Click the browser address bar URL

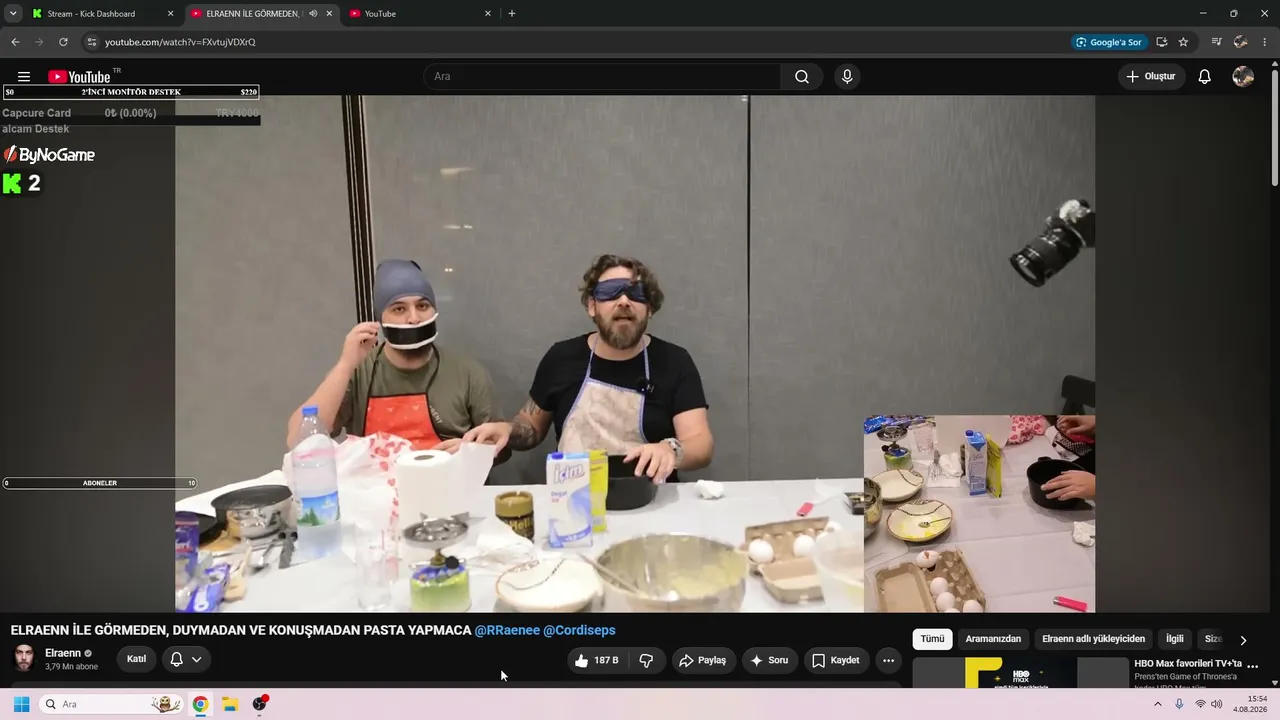click(180, 42)
